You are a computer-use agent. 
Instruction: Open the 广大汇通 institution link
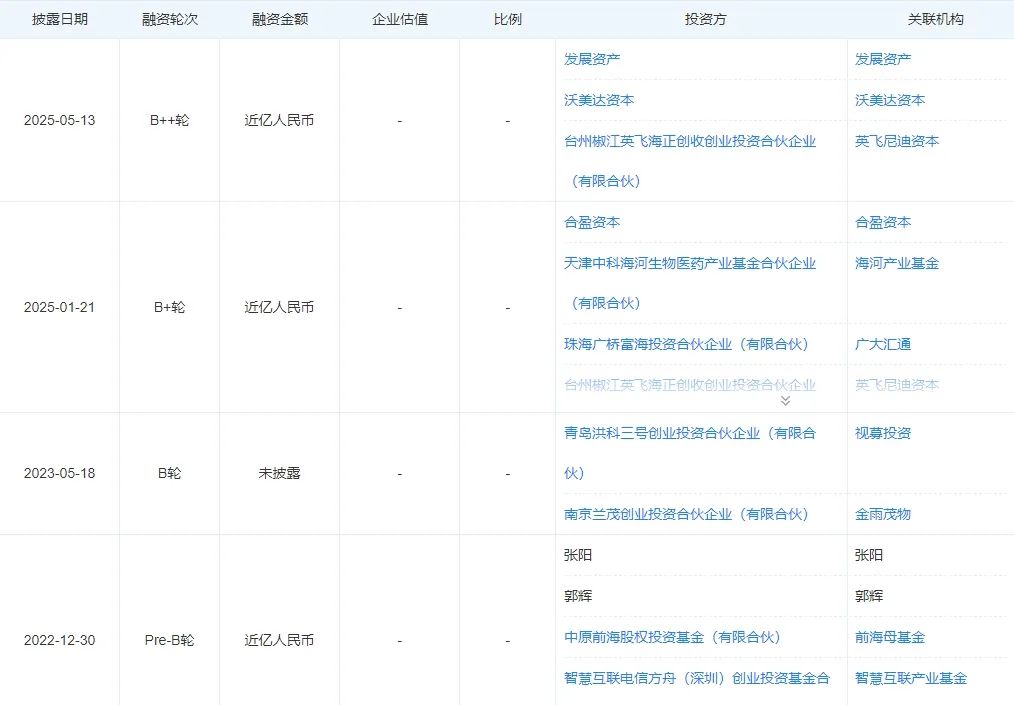coord(883,344)
